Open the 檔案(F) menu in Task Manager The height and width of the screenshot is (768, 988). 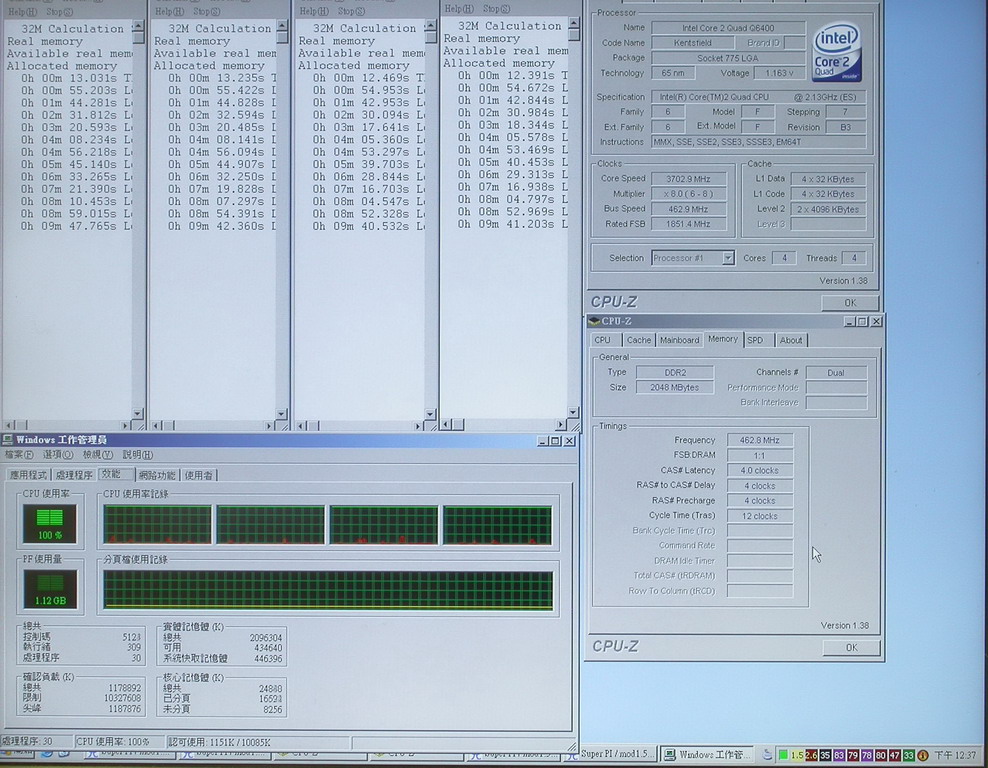(x=19, y=454)
